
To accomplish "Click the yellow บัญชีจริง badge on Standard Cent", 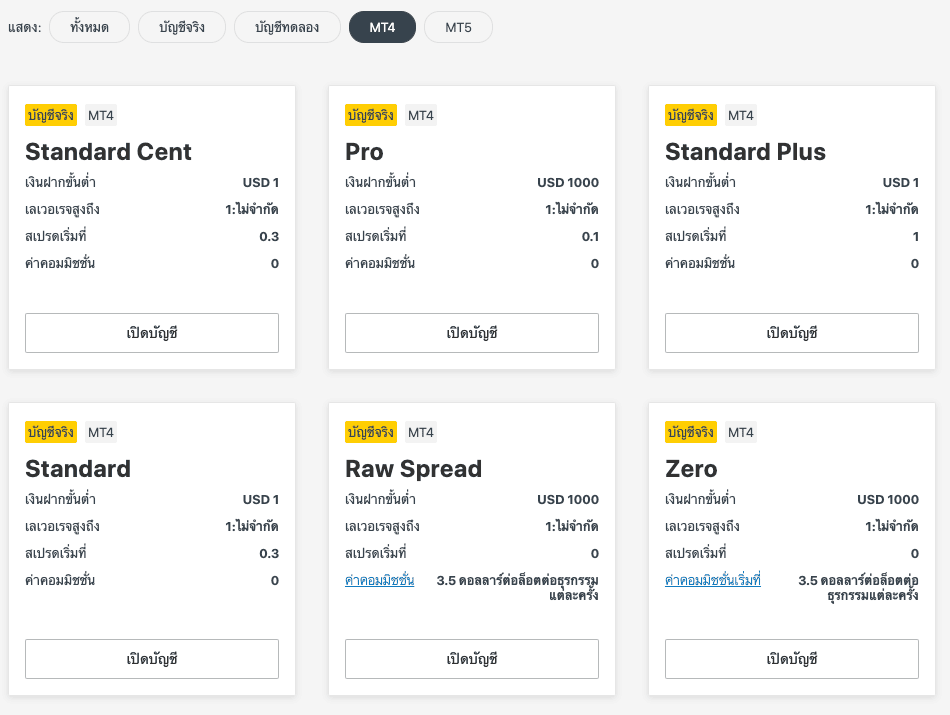I will point(51,115).
